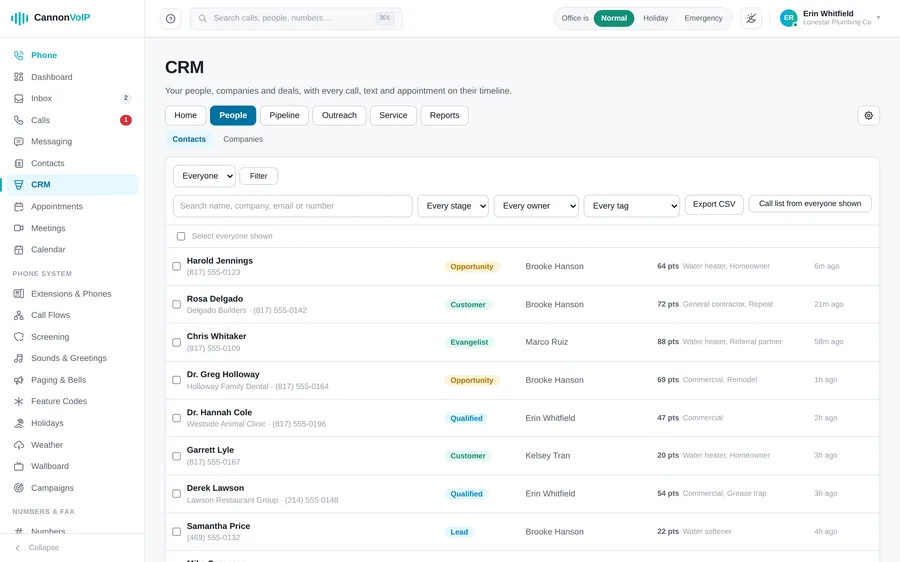Focus the Search calls, people, numbers field
The height and width of the screenshot is (562, 900).
point(296,18)
